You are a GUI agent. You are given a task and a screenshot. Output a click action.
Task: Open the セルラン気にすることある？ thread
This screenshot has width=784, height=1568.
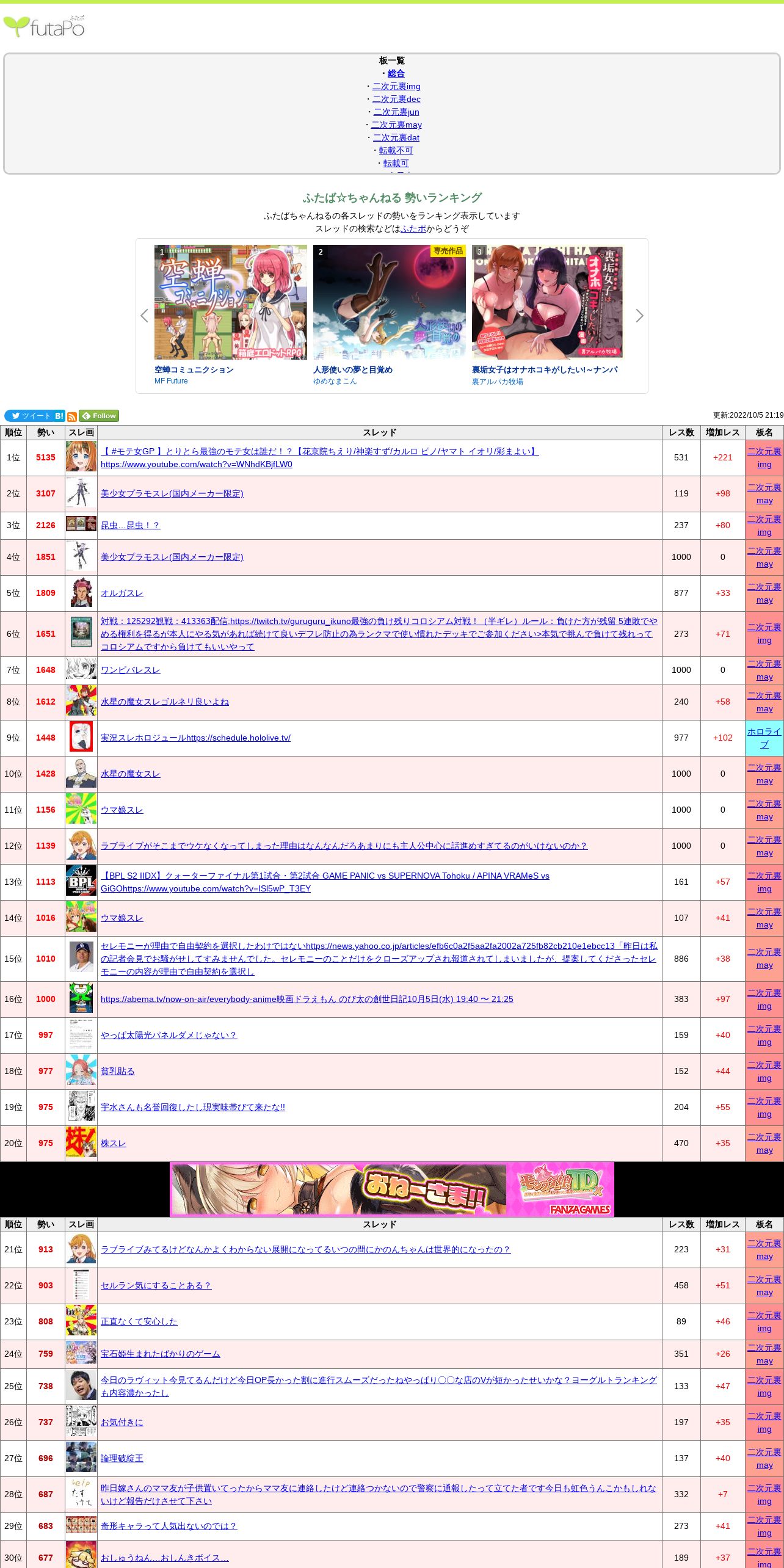(x=156, y=1285)
